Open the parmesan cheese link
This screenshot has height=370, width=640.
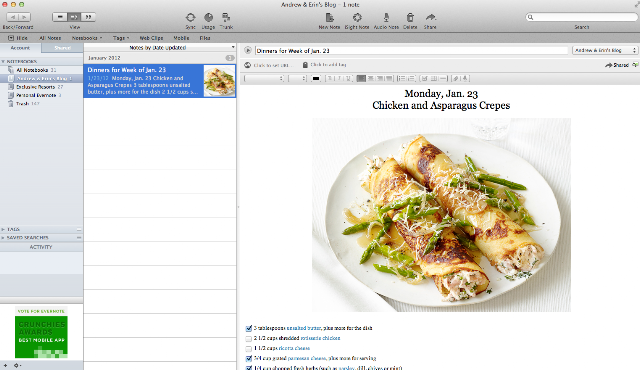tap(307, 359)
